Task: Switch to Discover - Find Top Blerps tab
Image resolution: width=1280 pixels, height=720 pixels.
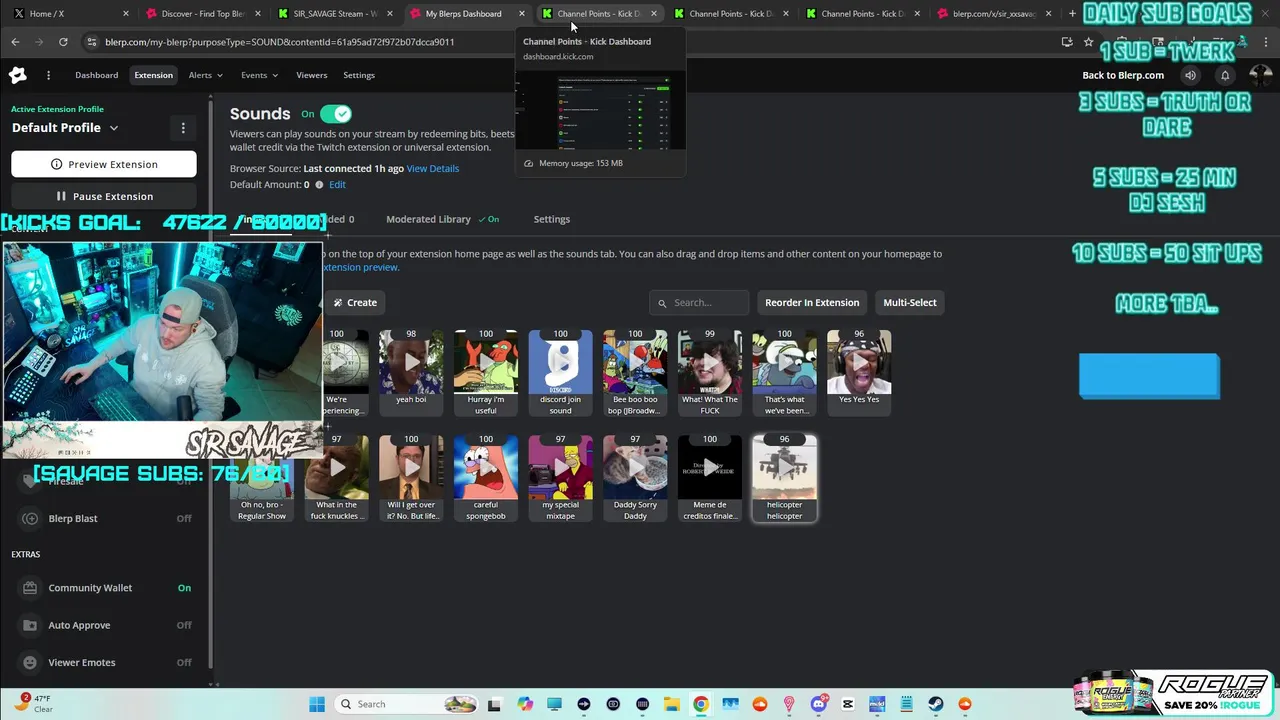Action: tap(202, 14)
